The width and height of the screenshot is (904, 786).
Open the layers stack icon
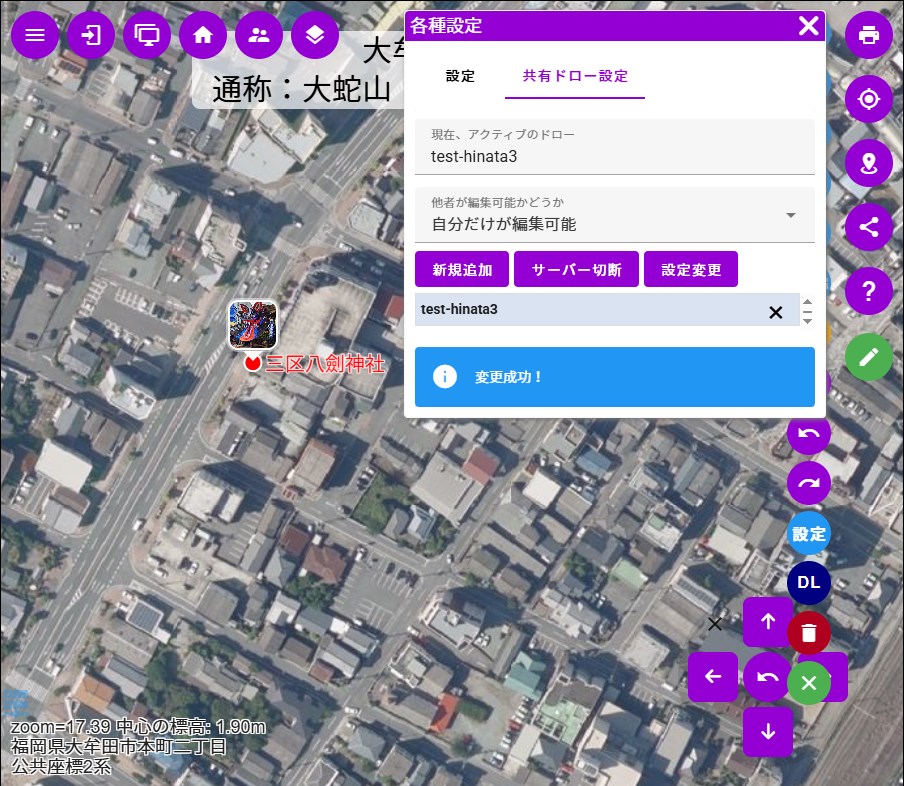point(315,35)
